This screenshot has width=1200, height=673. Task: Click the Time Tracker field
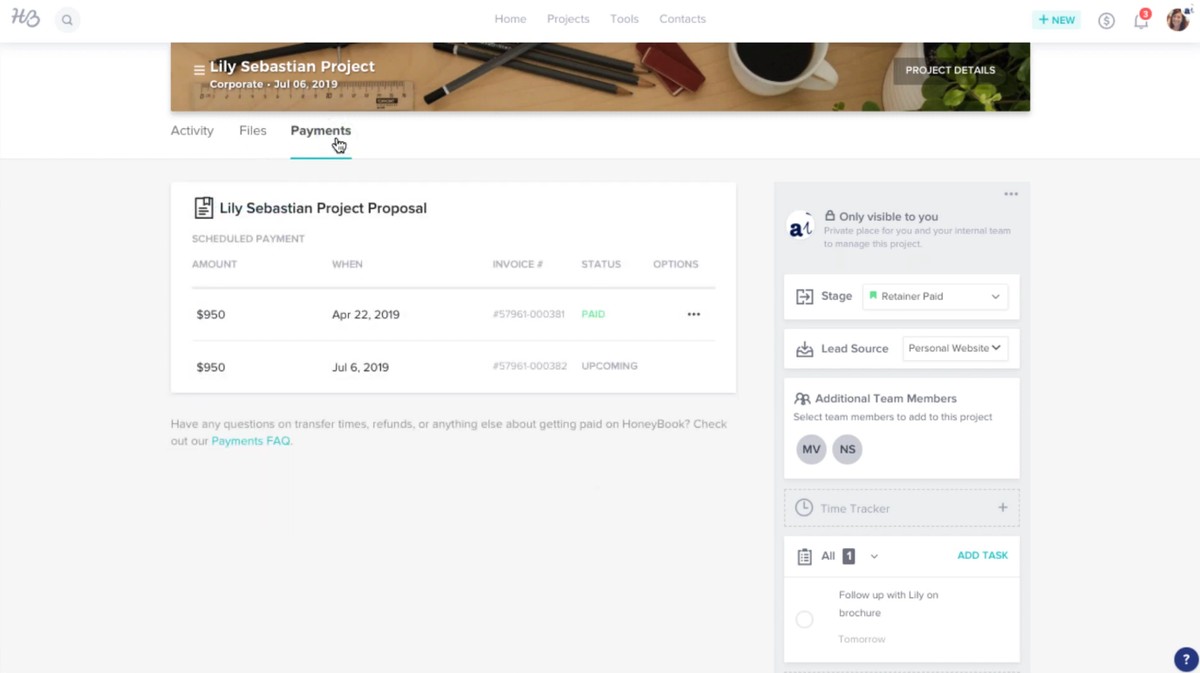[902, 508]
